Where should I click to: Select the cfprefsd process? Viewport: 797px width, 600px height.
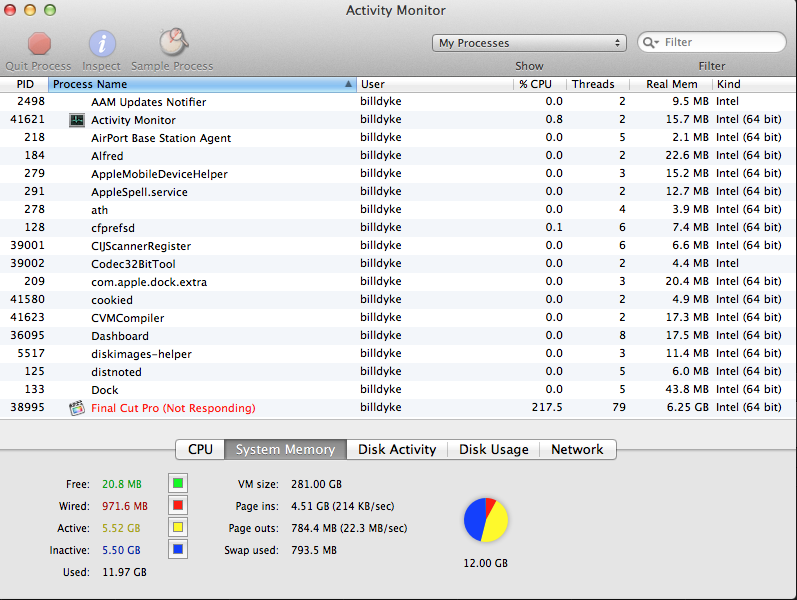coord(113,228)
